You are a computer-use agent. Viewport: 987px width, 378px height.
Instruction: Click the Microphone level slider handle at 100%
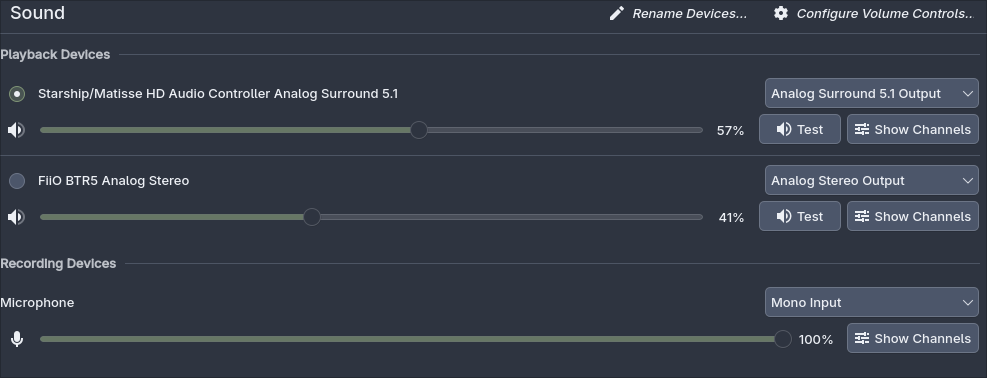pyautogui.click(x=782, y=339)
